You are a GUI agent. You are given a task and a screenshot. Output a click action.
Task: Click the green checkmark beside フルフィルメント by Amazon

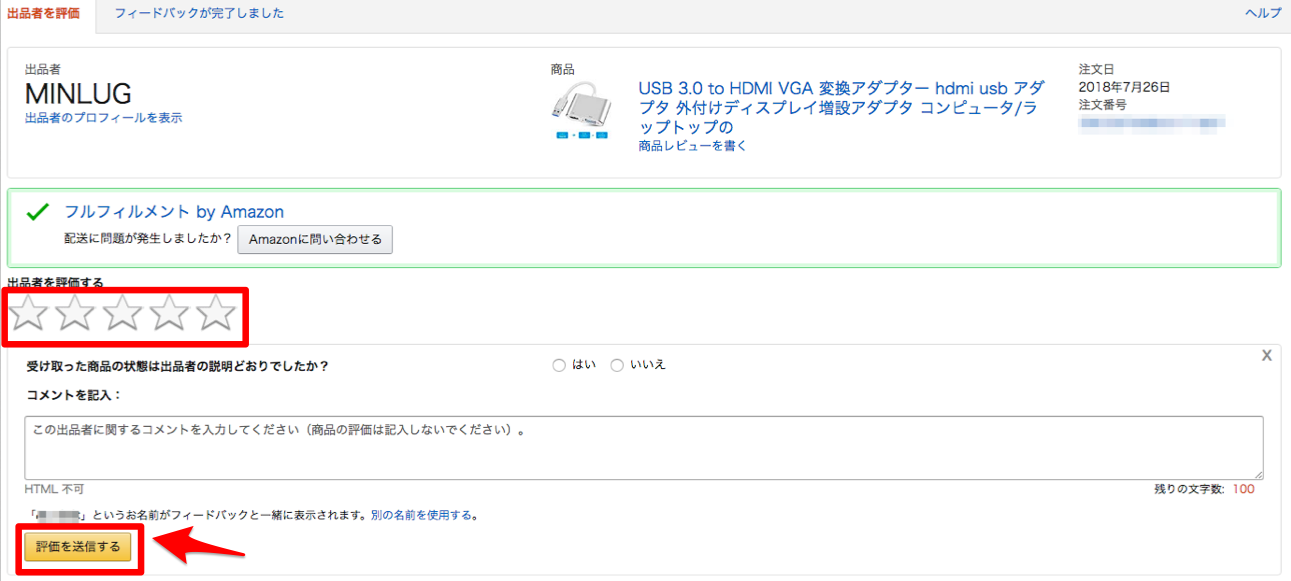pyautogui.click(x=37, y=211)
